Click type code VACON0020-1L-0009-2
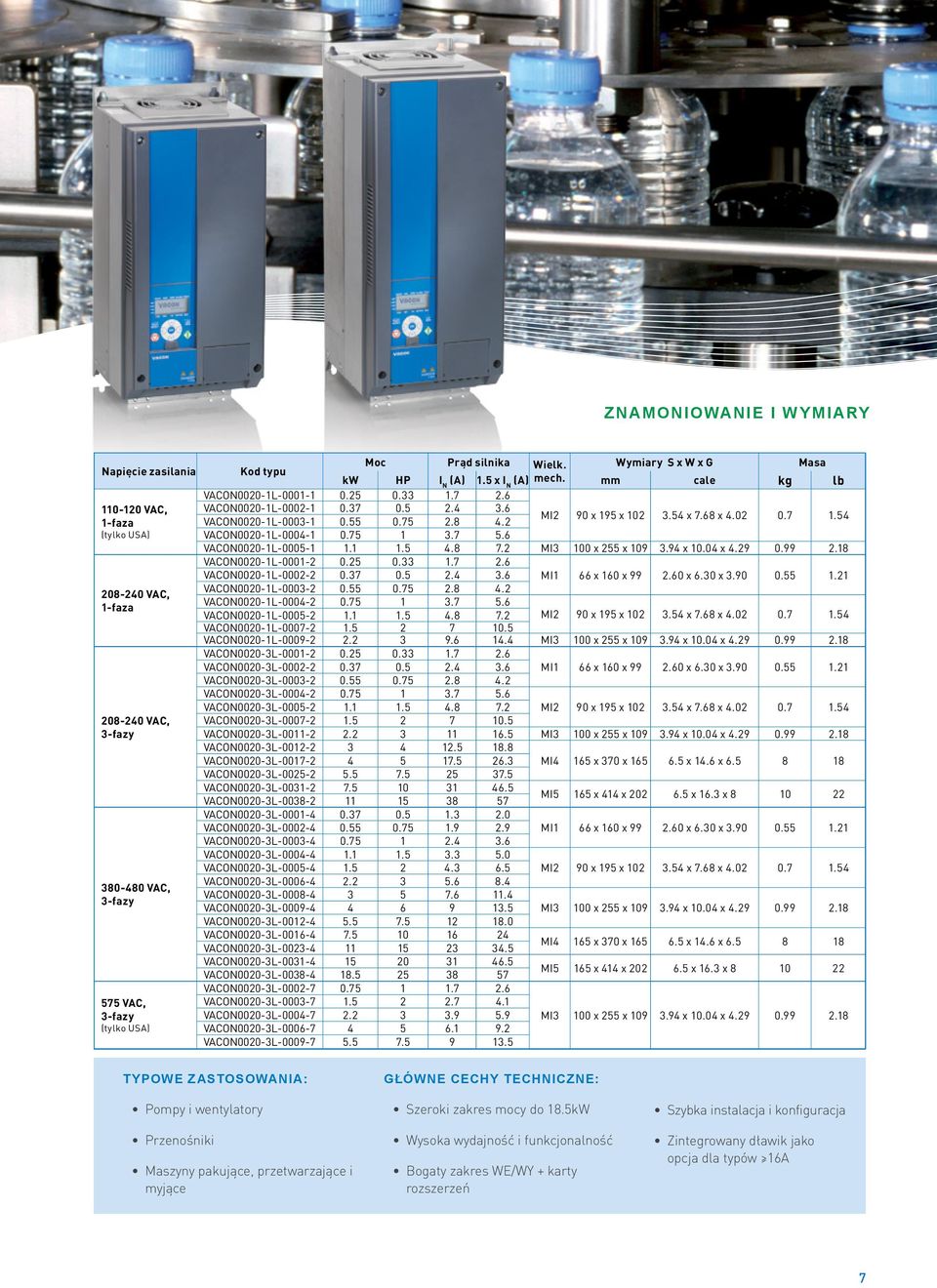937x1288 pixels. point(260,641)
